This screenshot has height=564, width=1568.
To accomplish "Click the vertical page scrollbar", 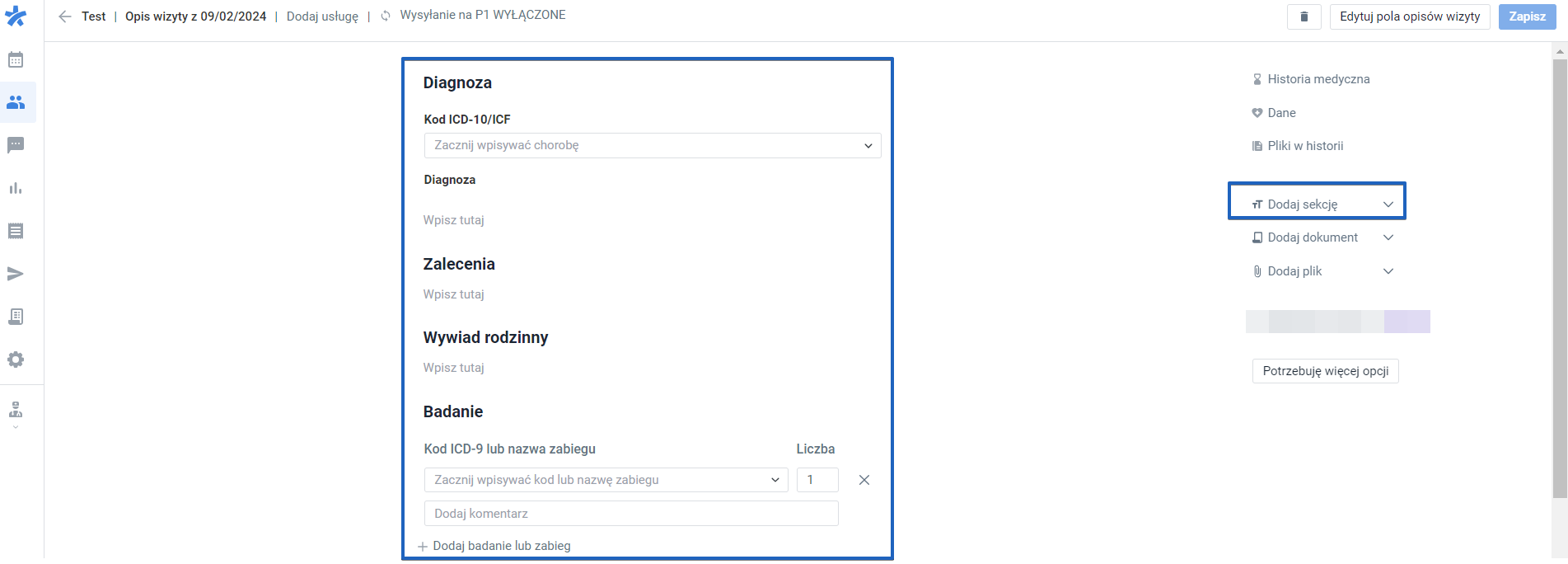I will click(x=1560, y=278).
